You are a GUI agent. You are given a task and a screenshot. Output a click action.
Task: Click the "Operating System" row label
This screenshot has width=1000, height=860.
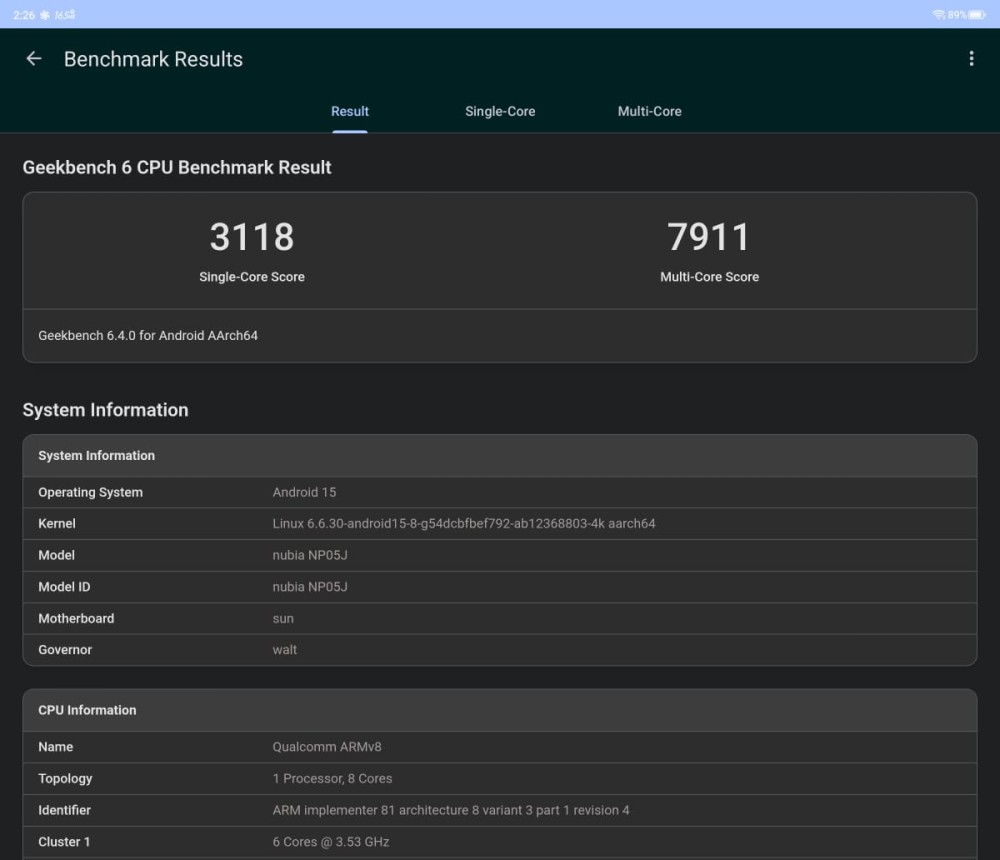pyautogui.click(x=91, y=493)
